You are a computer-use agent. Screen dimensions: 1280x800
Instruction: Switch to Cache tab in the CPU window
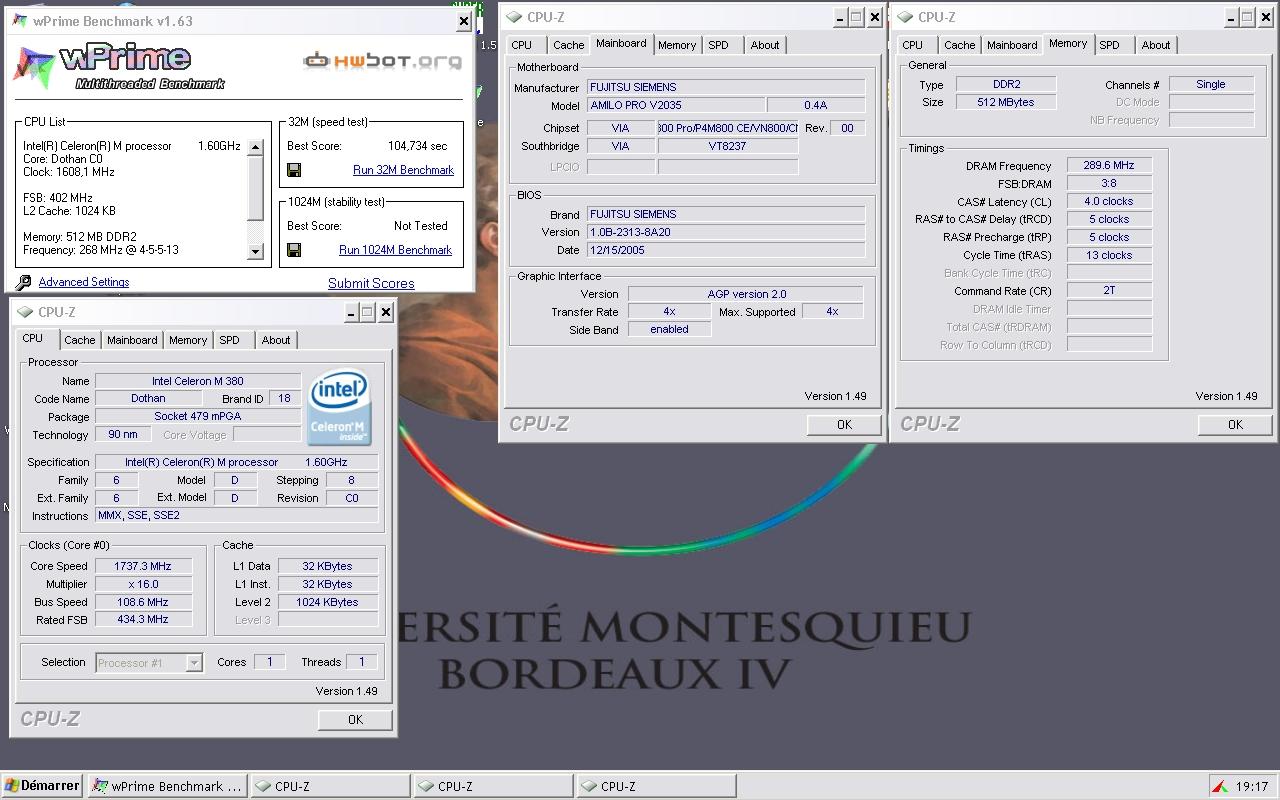(x=80, y=340)
